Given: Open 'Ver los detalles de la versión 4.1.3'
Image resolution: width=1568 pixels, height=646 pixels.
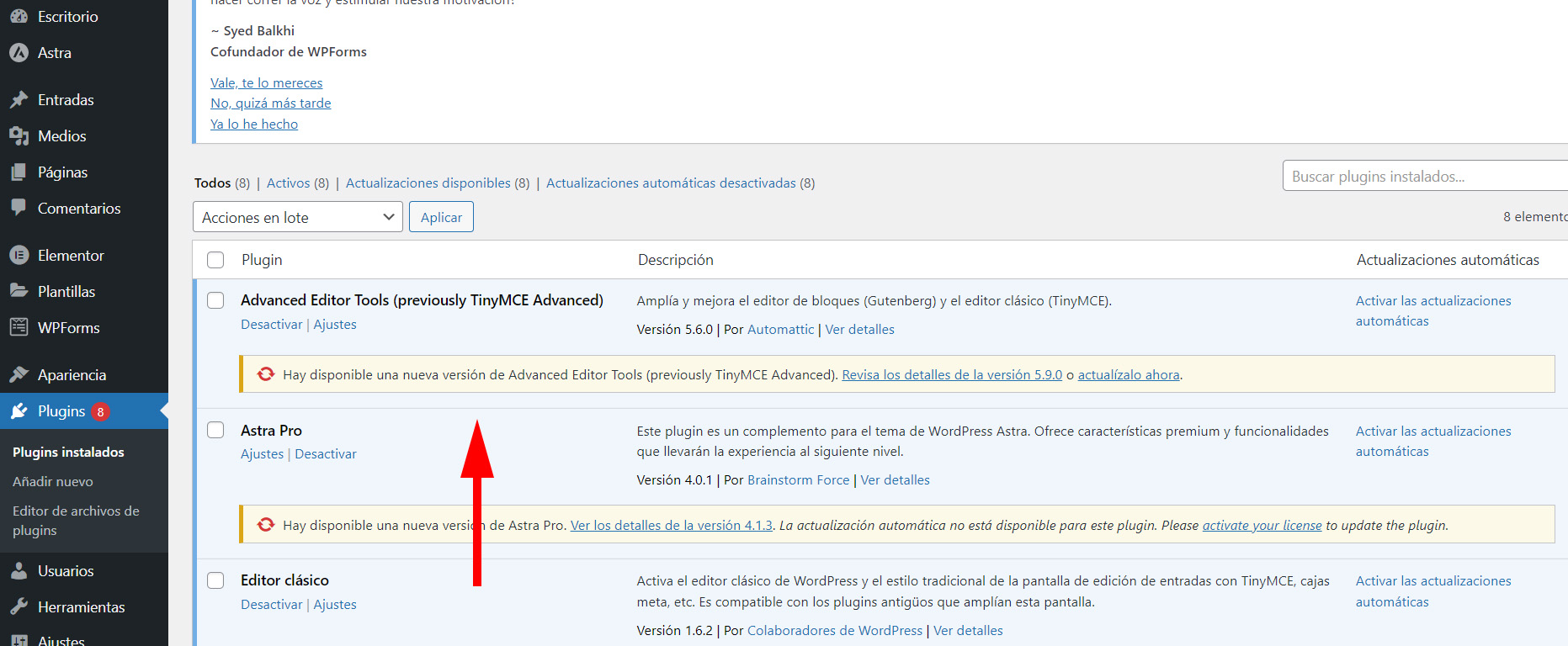Looking at the screenshot, I should [x=671, y=526].
